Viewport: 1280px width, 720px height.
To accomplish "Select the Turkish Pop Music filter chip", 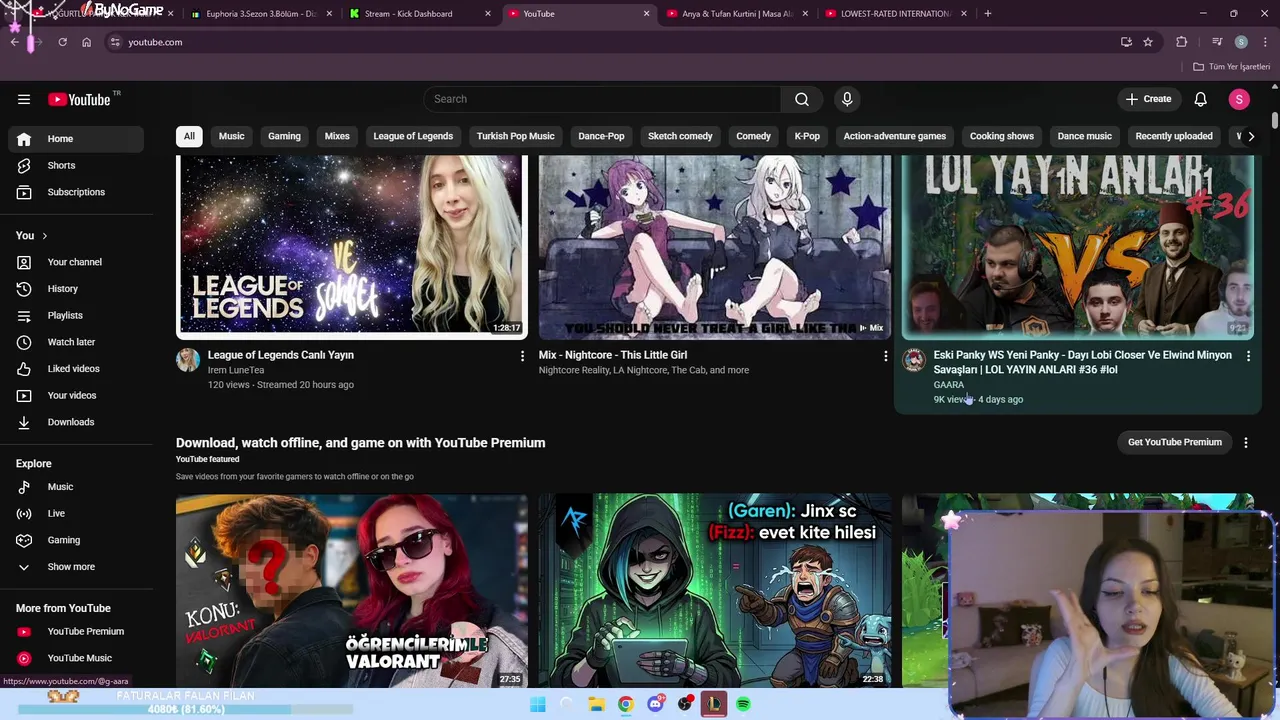I will point(515,136).
